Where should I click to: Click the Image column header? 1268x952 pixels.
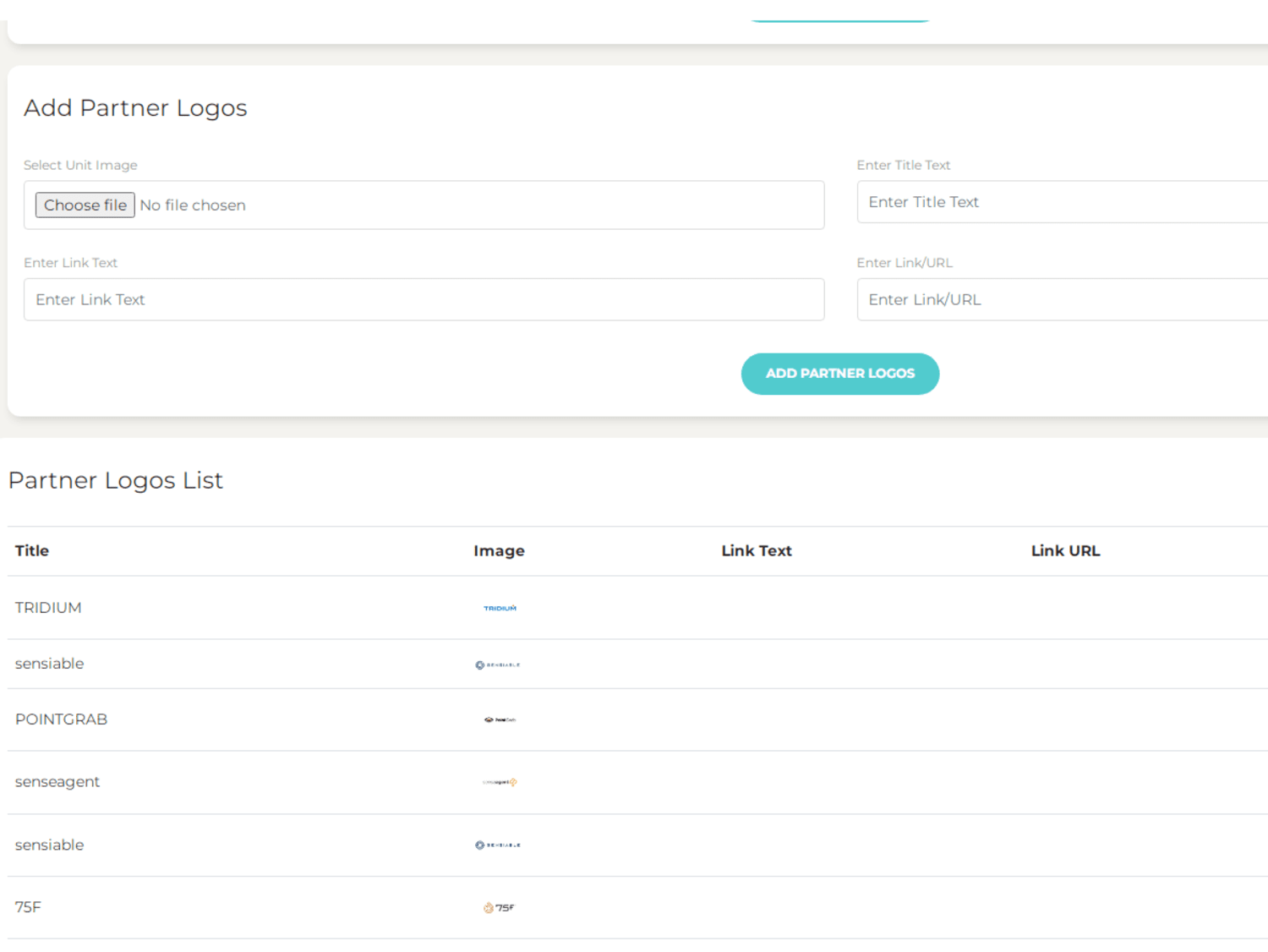pyautogui.click(x=499, y=550)
